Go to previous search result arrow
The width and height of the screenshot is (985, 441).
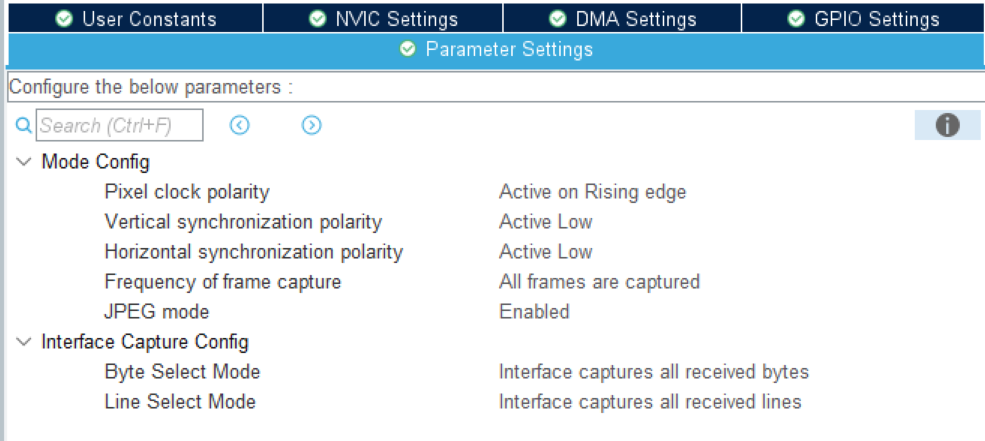(239, 125)
